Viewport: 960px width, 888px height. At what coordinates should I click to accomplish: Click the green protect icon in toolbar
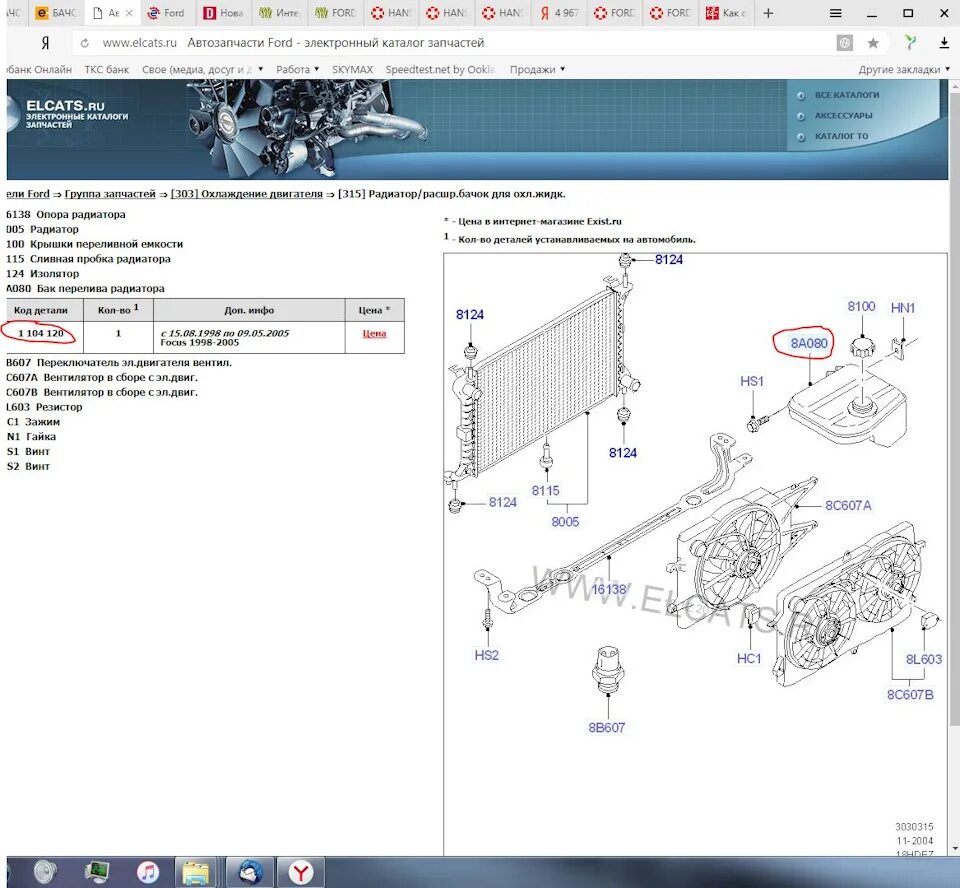(x=910, y=42)
